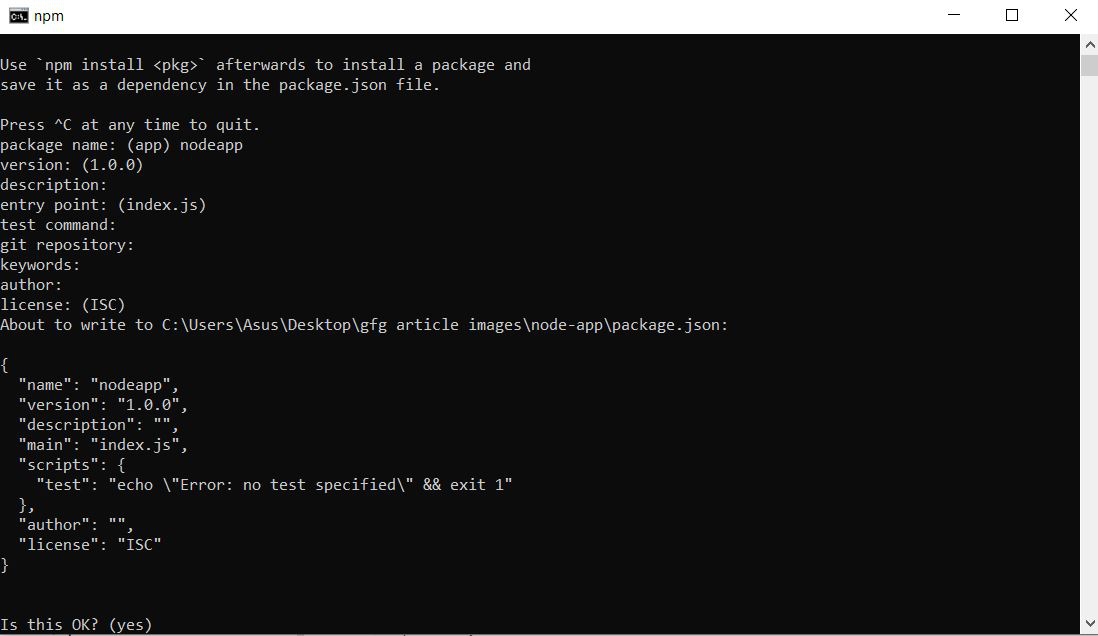Click the "git repository:" prompt line
This screenshot has width=1098, height=636.
67,245
